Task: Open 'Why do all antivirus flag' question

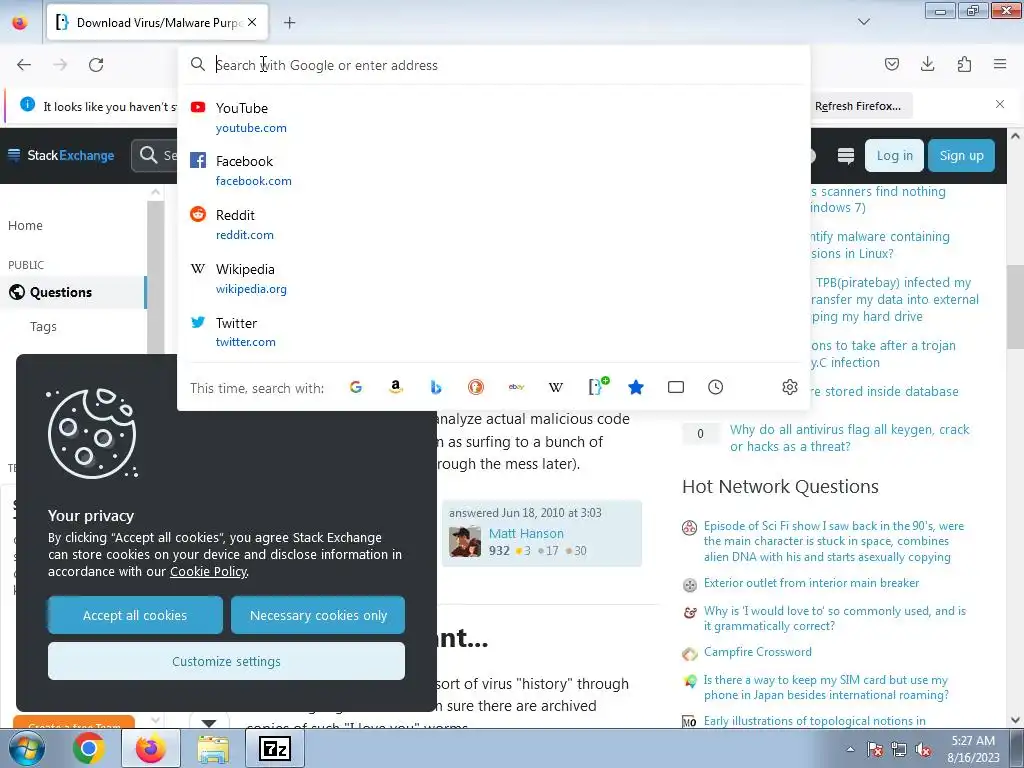Action: coord(849,438)
